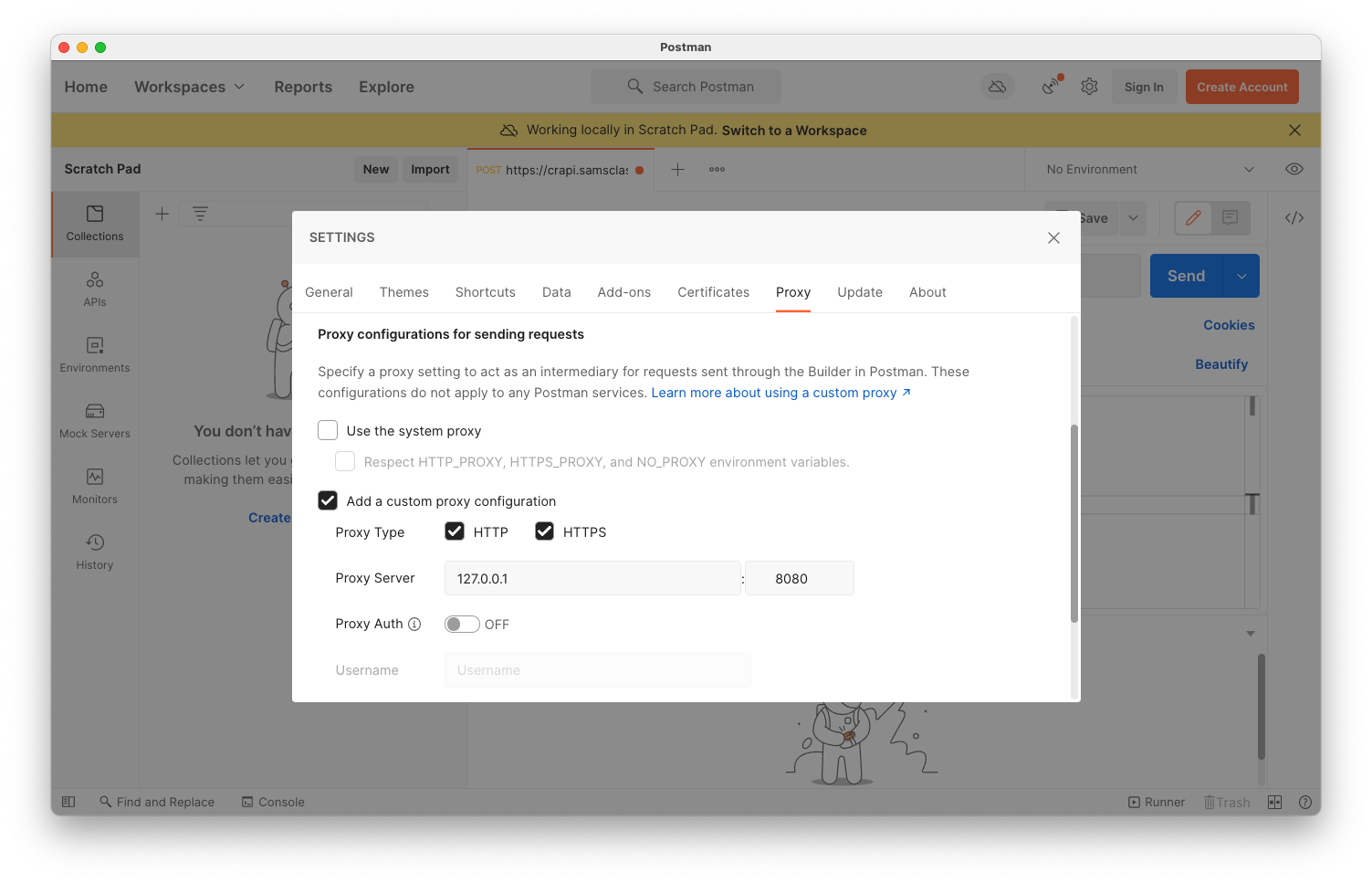Create a new collection with plus icon
Image resolution: width=1372 pixels, height=883 pixels.
[x=162, y=214]
